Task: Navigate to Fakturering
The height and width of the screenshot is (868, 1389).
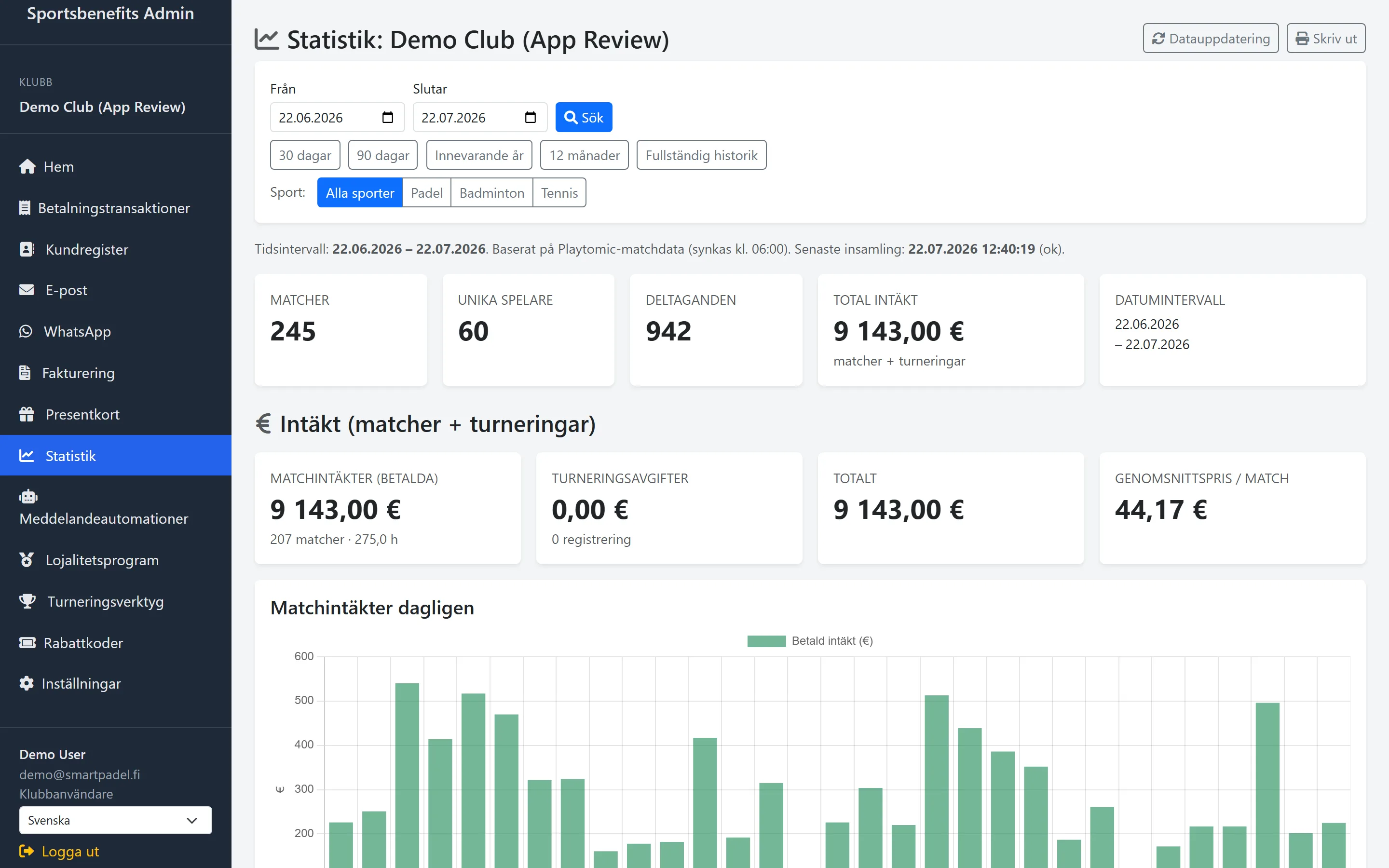Action: 115,373
